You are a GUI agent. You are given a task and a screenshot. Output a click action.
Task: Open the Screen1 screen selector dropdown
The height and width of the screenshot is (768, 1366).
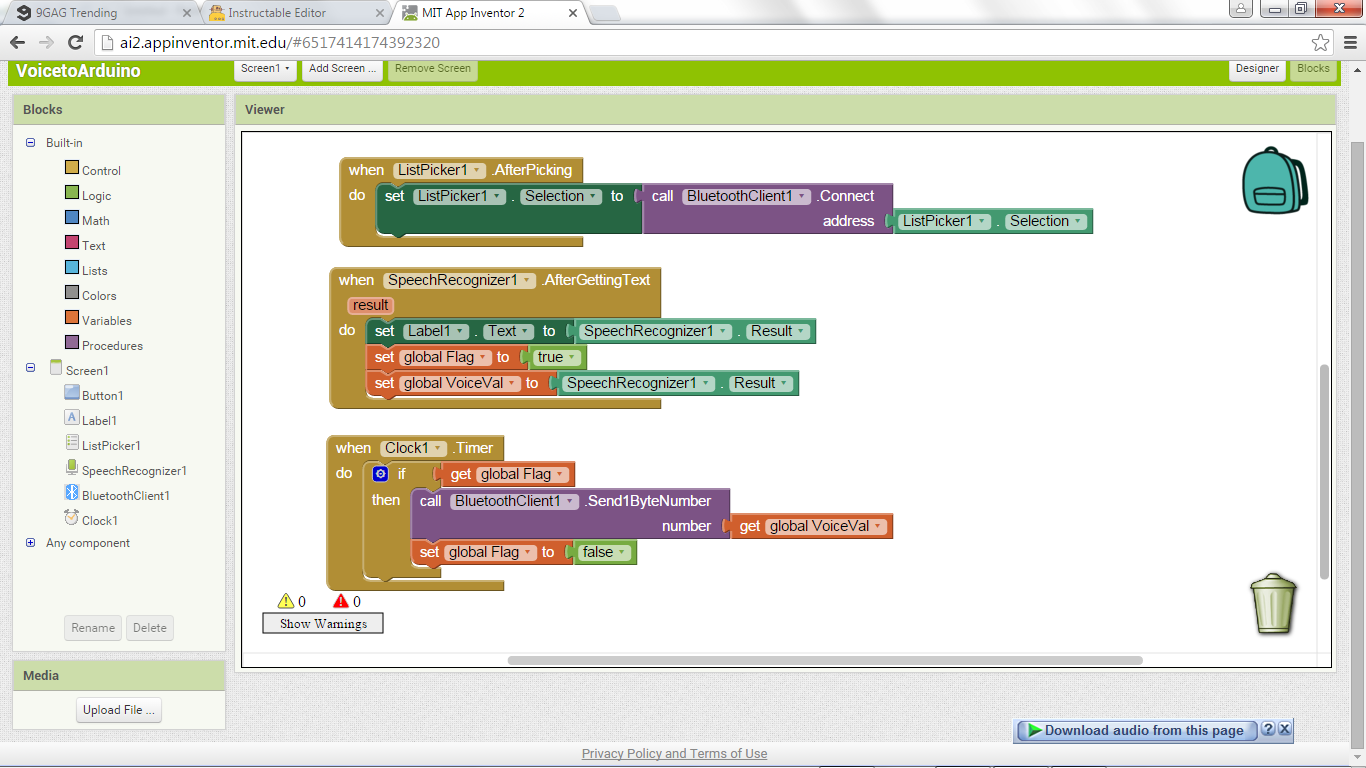click(x=265, y=69)
